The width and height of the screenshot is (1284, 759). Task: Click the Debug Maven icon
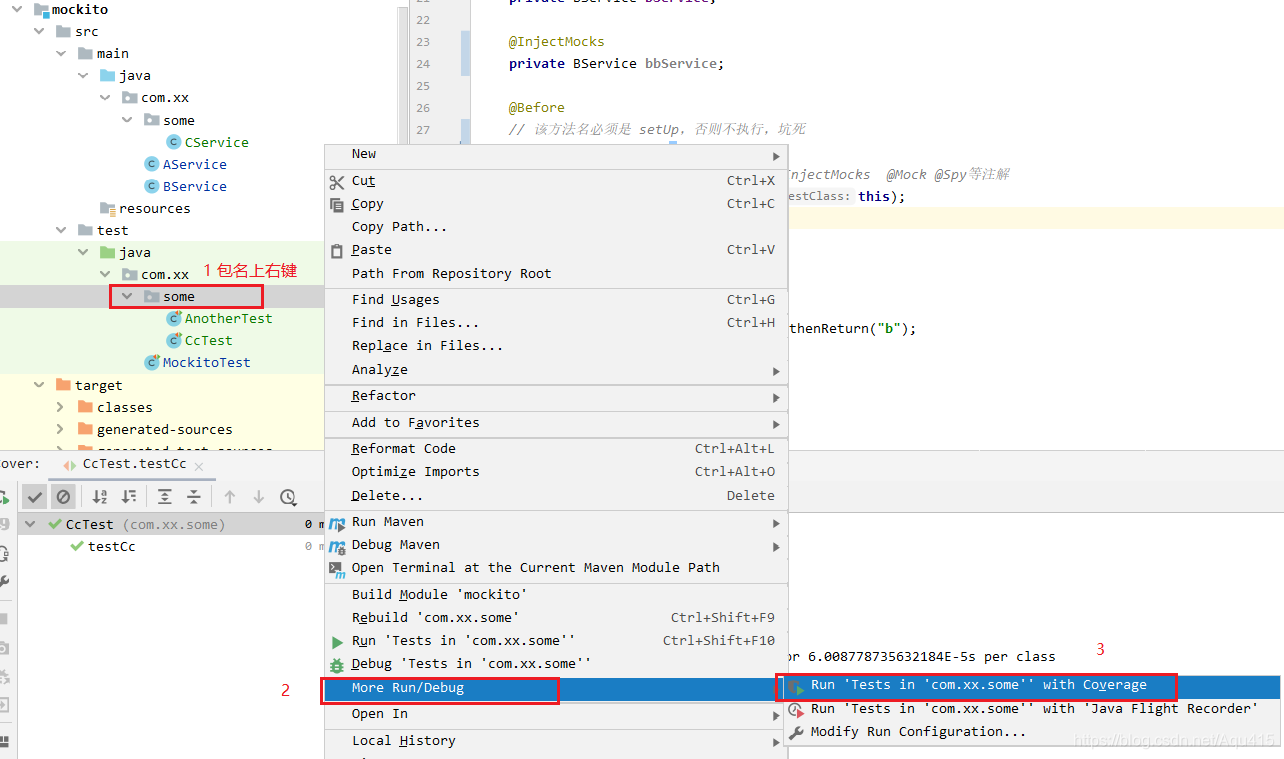[x=336, y=546]
